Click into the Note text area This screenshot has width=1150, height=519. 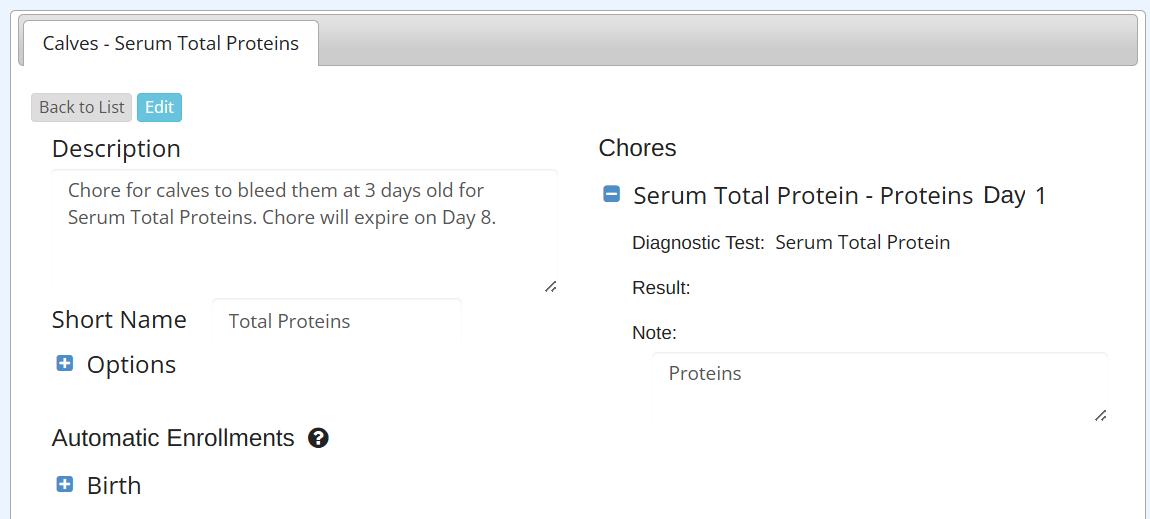pyautogui.click(x=880, y=388)
